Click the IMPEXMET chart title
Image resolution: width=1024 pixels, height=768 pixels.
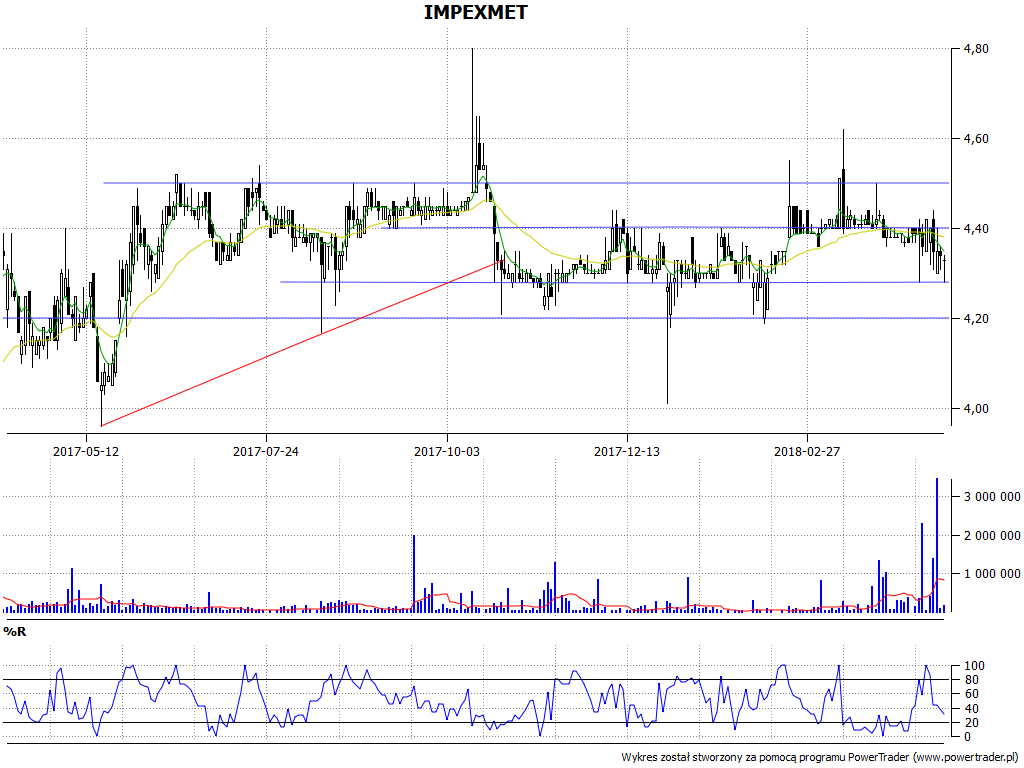coord(475,12)
